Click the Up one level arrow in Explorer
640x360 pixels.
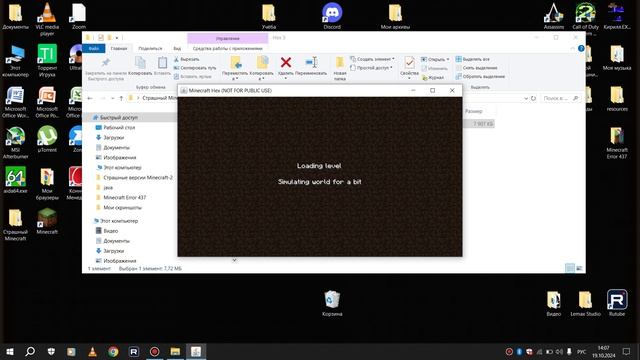121,98
